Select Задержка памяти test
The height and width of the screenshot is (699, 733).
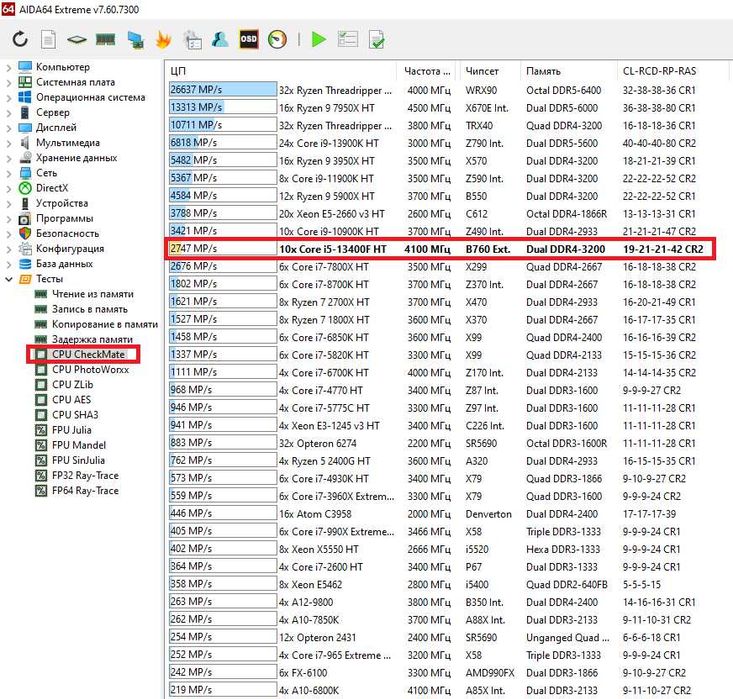tap(92, 339)
